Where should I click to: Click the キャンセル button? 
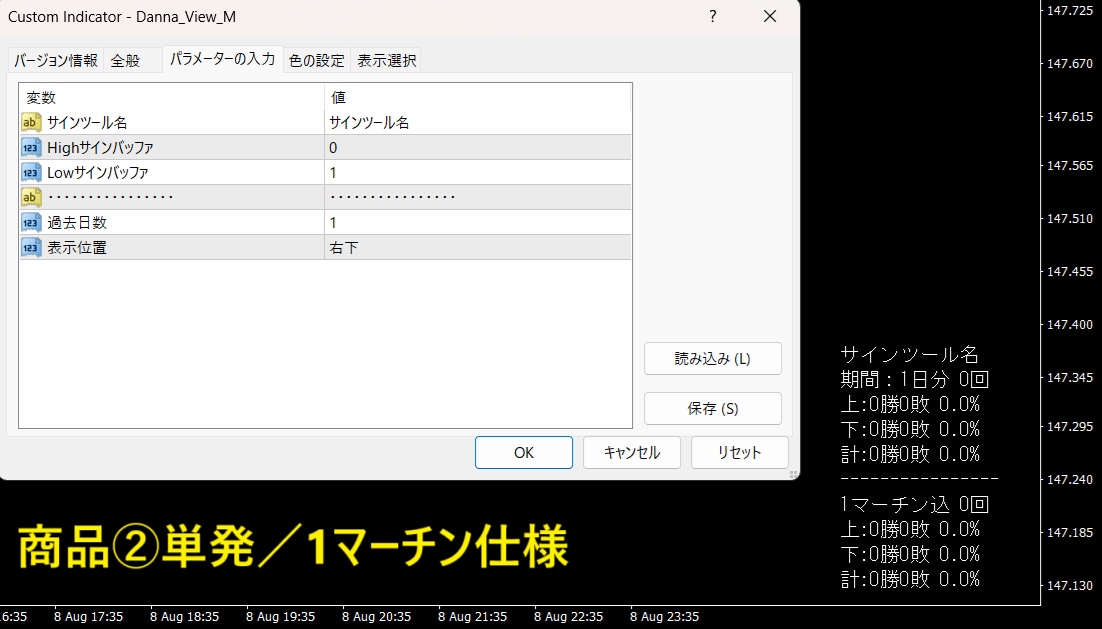click(631, 453)
